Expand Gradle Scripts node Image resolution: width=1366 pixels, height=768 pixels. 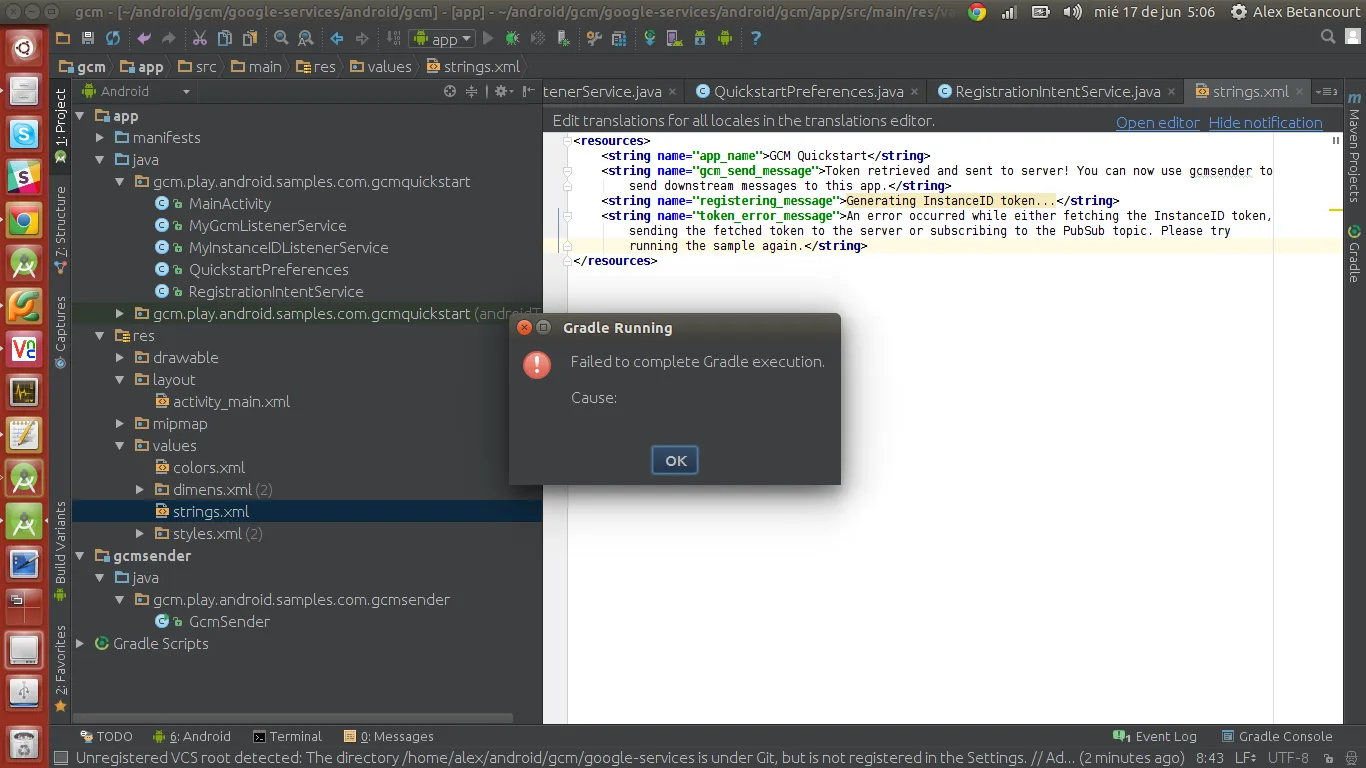tap(81, 644)
